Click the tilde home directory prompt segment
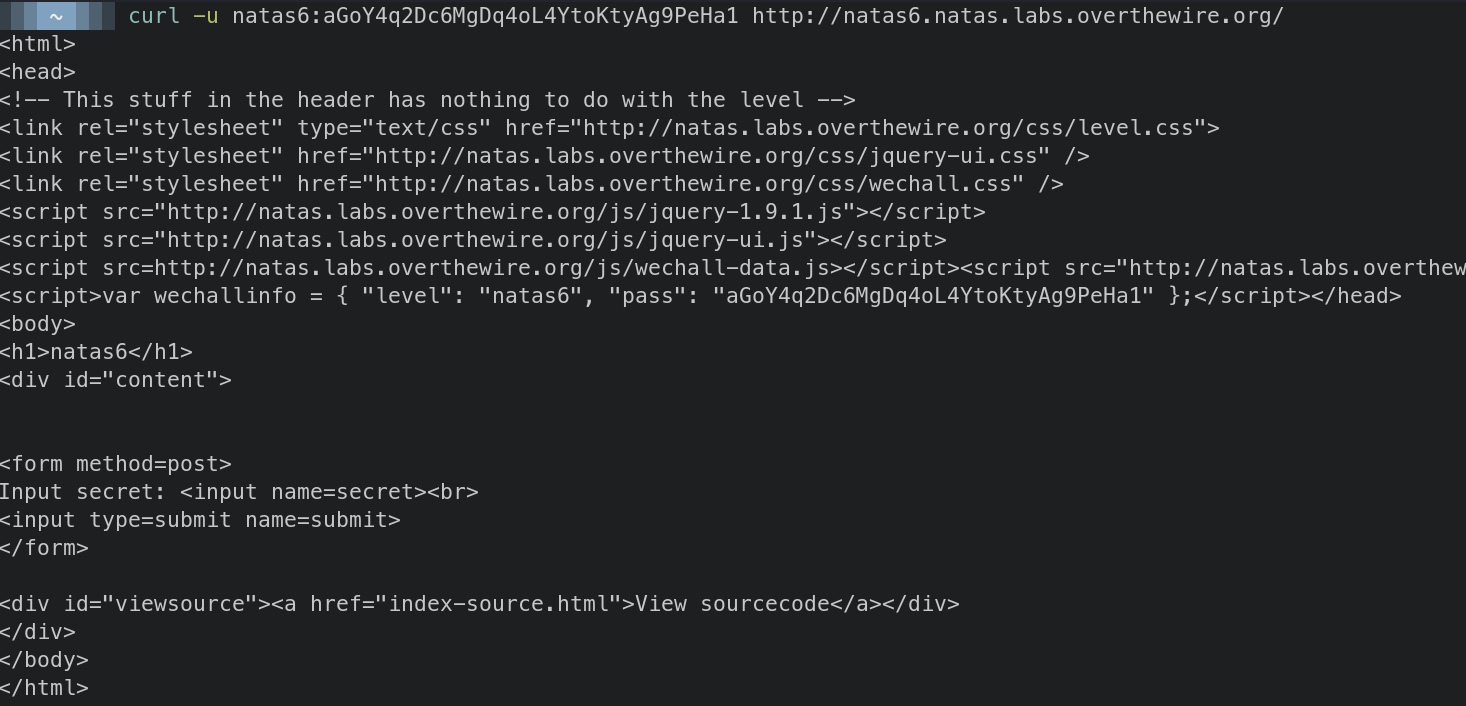The image size is (1466, 706). point(57,16)
